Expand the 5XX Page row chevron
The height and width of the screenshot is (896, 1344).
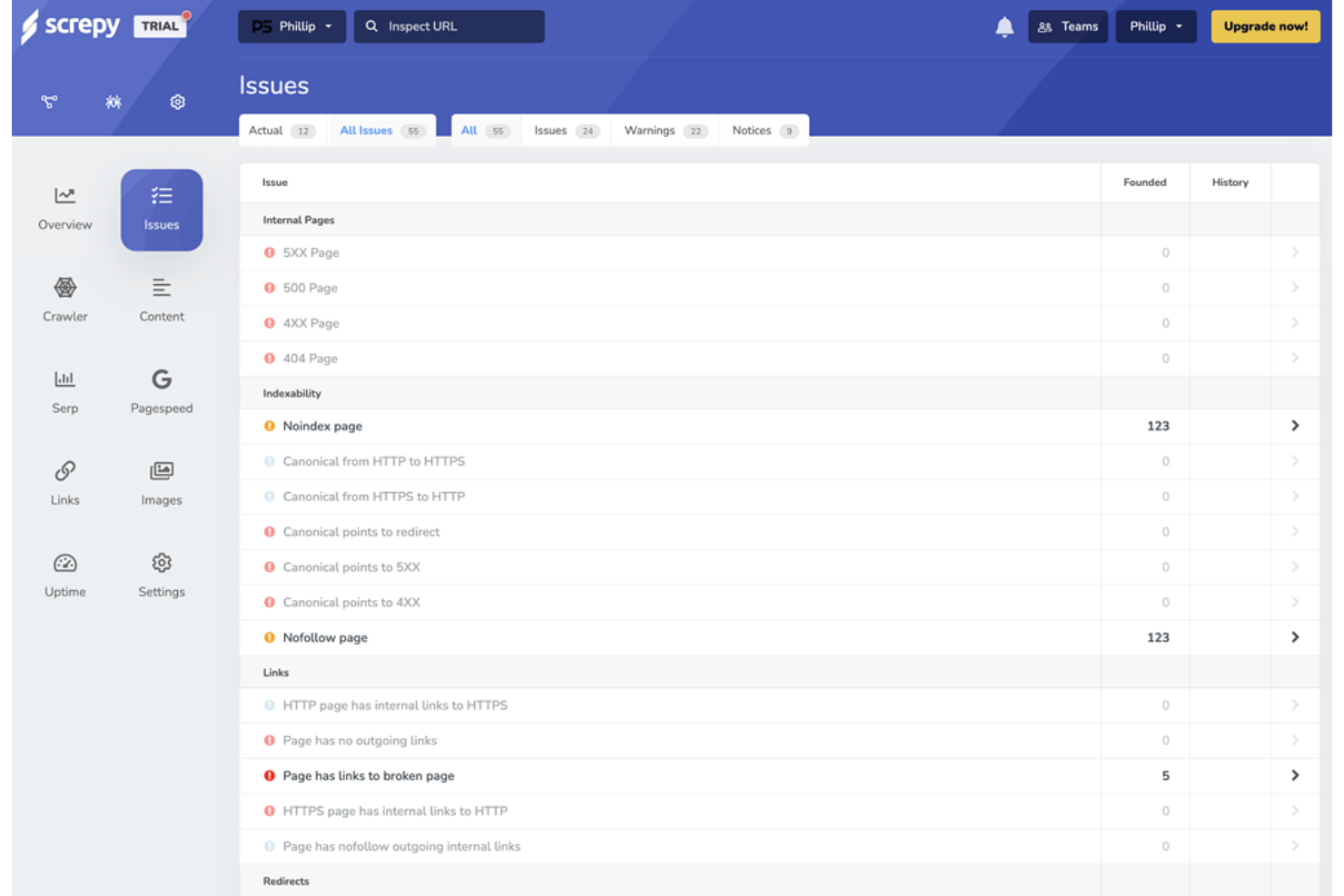[x=1295, y=252]
